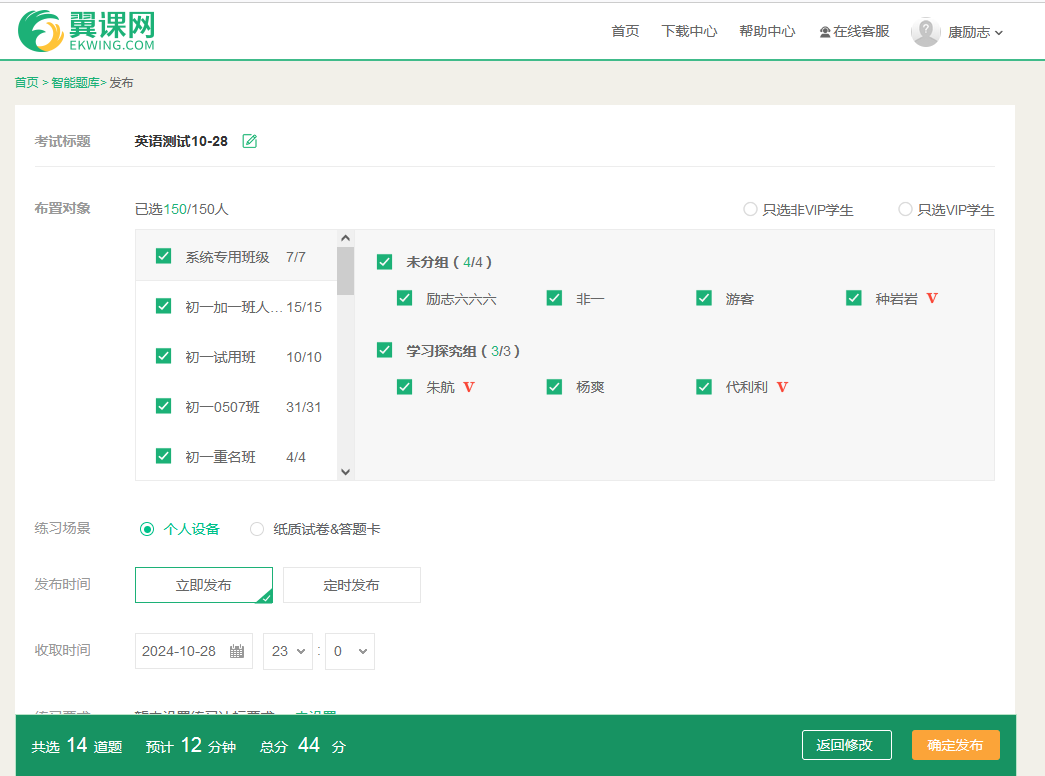Open the calendar icon in date field

click(237, 651)
